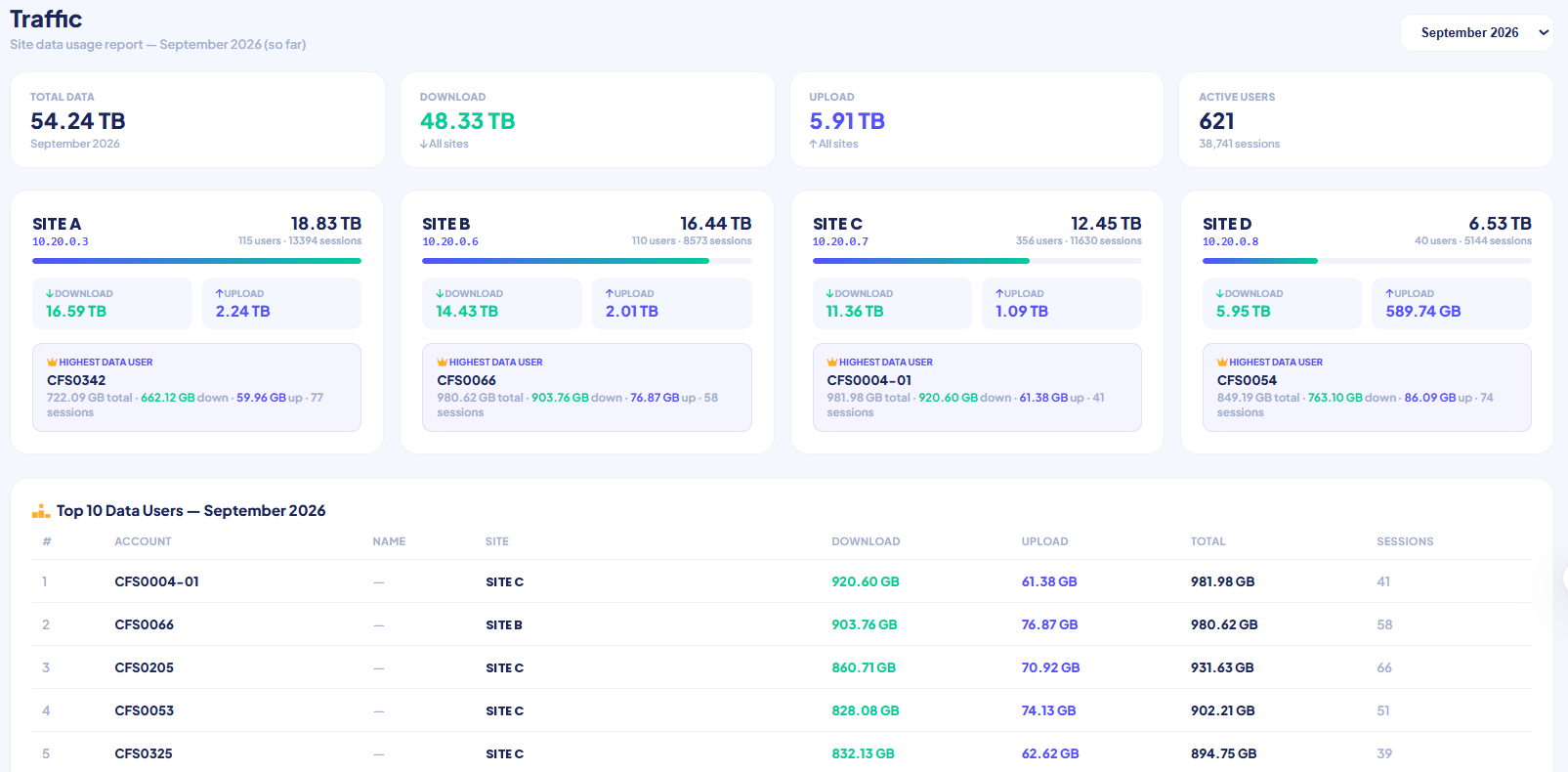Click the Site C IP address 10.20.0.7
This screenshot has width=1568, height=772.
pos(840,241)
